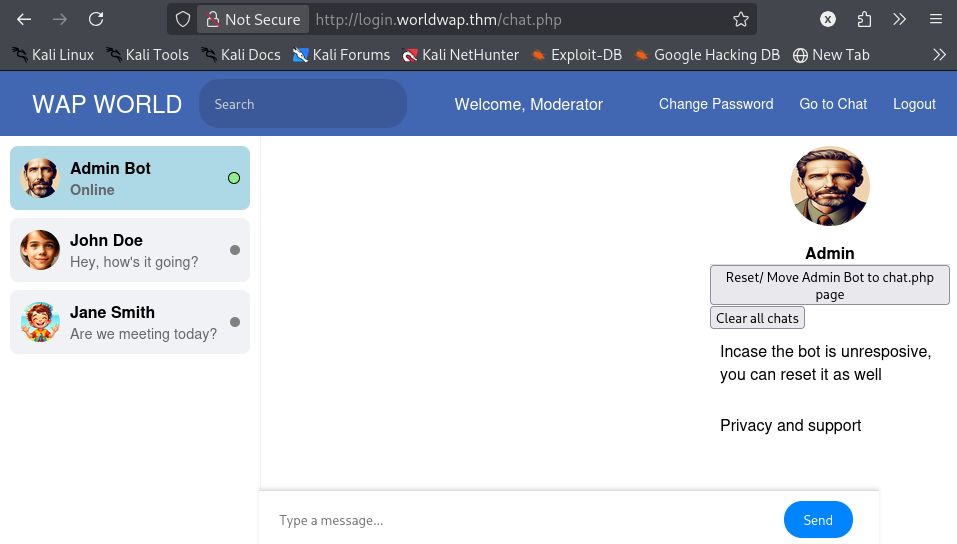Click the circular X extension icon
Screen dimensions: 957x544
[828, 20]
